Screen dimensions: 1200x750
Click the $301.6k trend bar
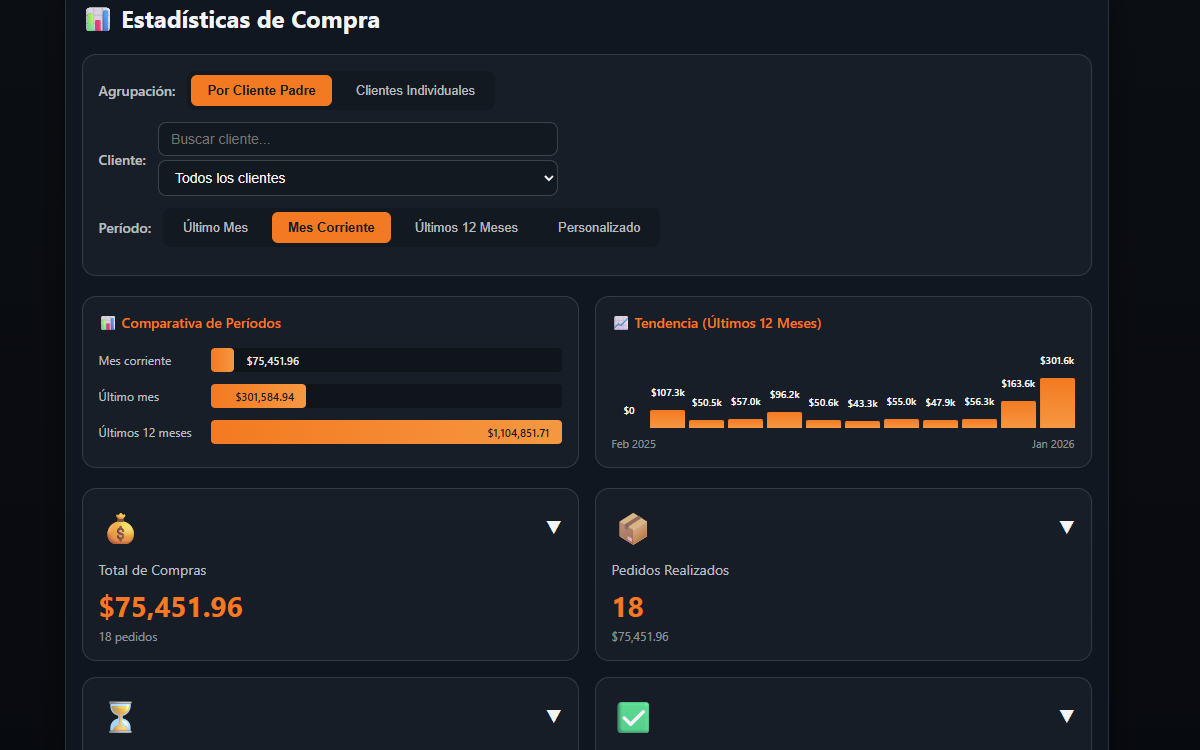point(1057,403)
